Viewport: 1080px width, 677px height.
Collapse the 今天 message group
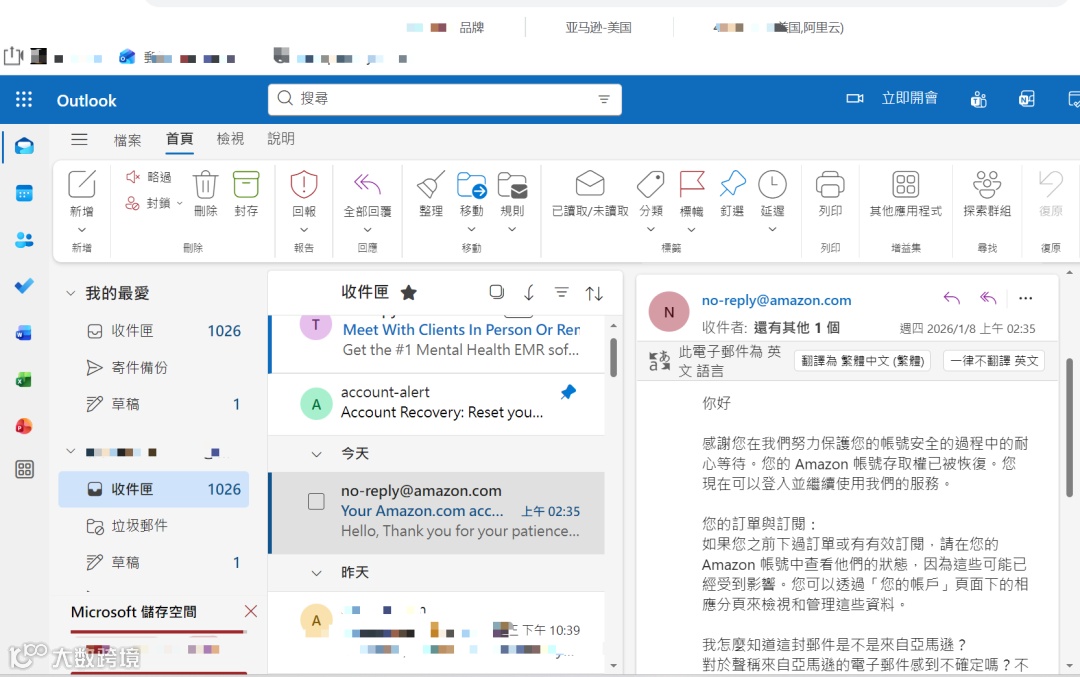point(316,454)
